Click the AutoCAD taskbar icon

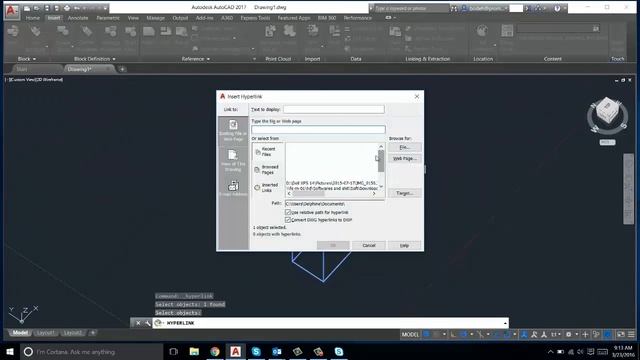tap(236, 351)
